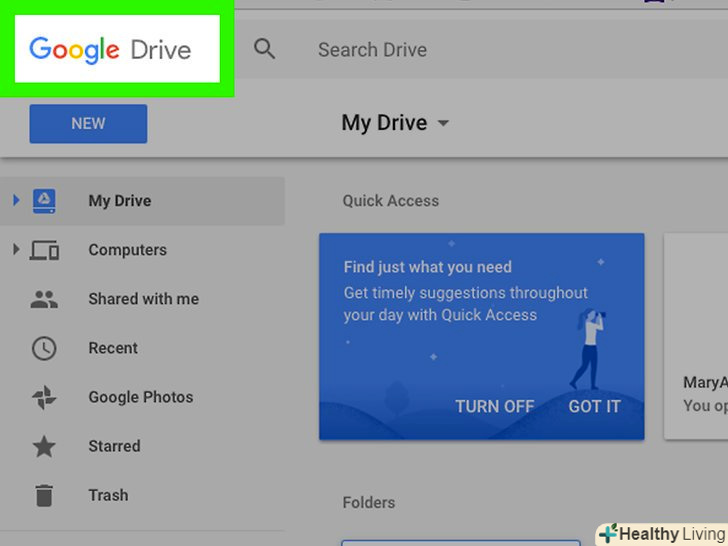The height and width of the screenshot is (546, 728).
Task: Expand the Computers tree arrow
Action: (16, 249)
